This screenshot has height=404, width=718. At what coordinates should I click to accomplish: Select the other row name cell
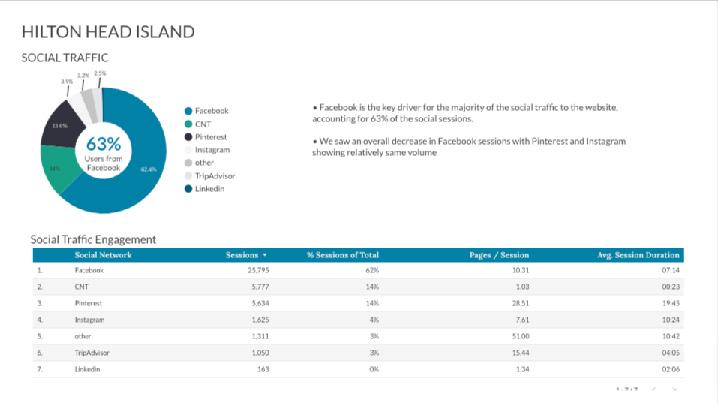pos(83,336)
